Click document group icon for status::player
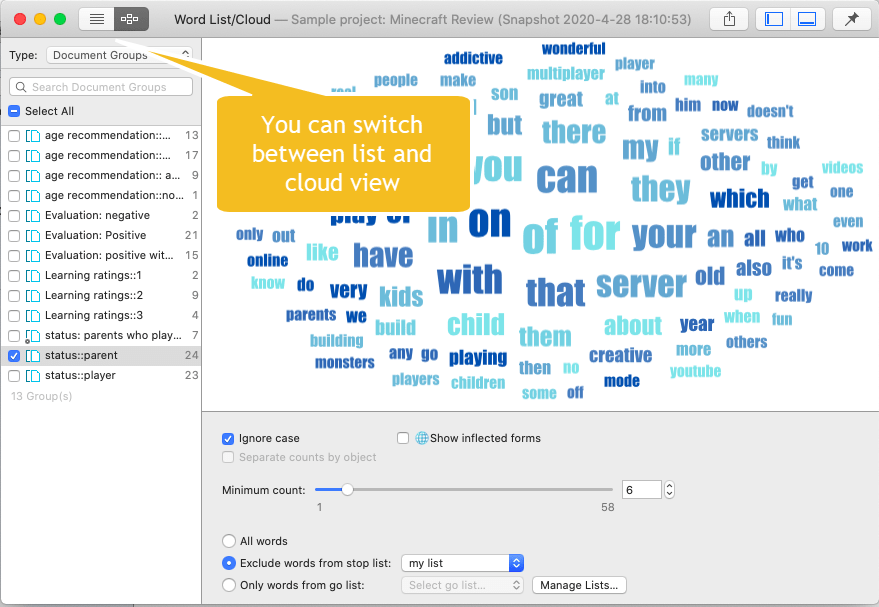The image size is (879, 607). (x=33, y=376)
